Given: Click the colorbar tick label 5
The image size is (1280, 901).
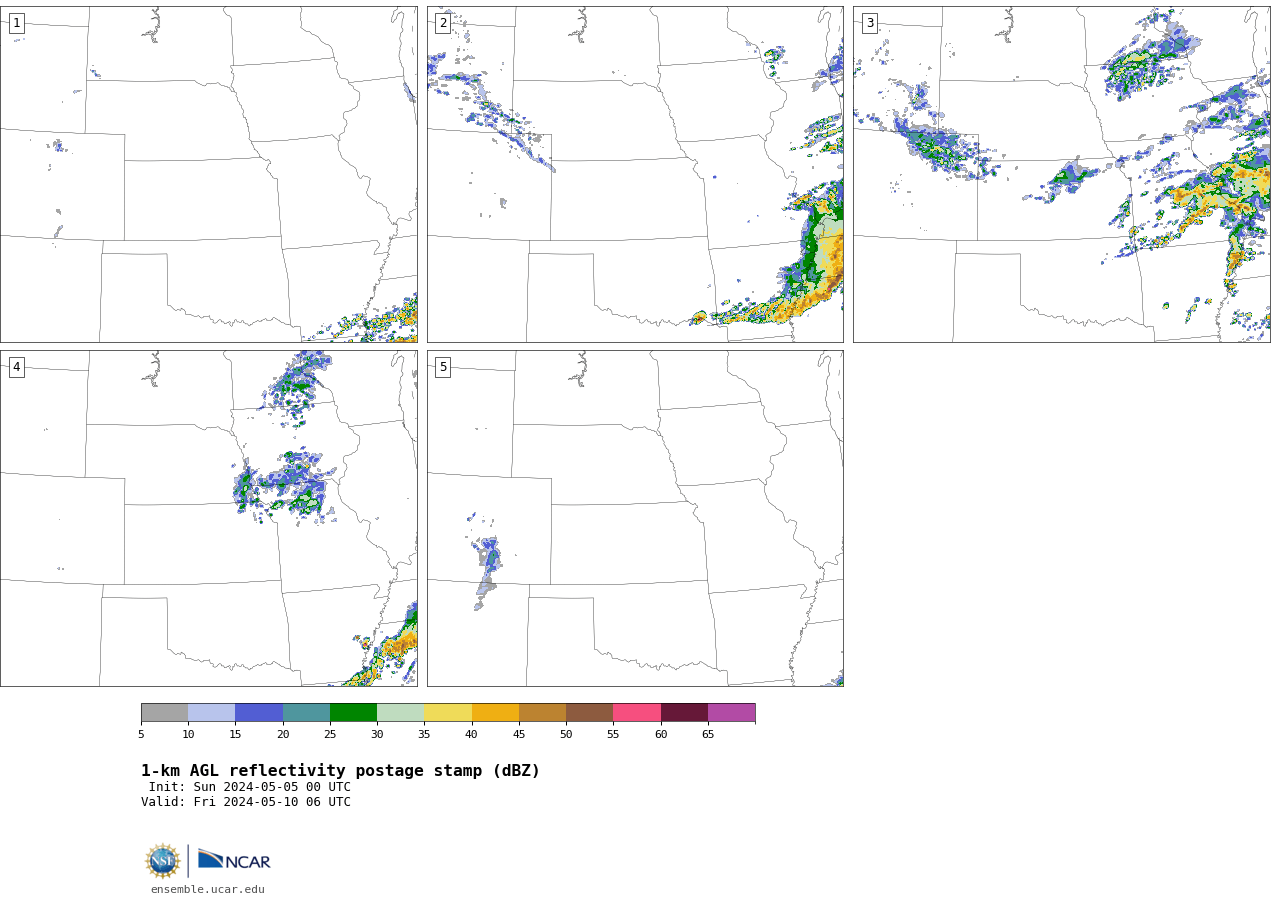Looking at the screenshot, I should [141, 735].
